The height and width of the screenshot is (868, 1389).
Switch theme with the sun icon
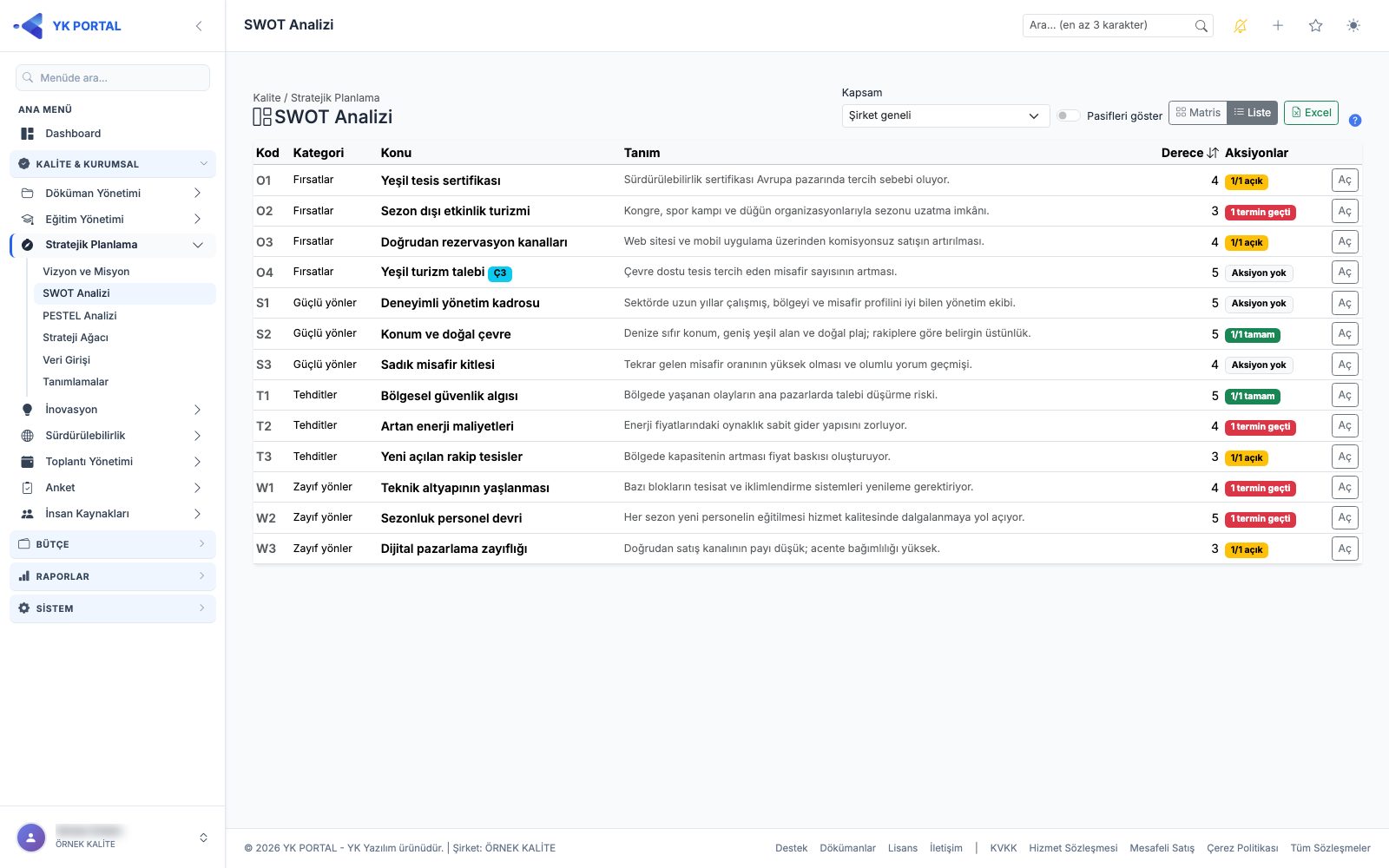coord(1353,26)
